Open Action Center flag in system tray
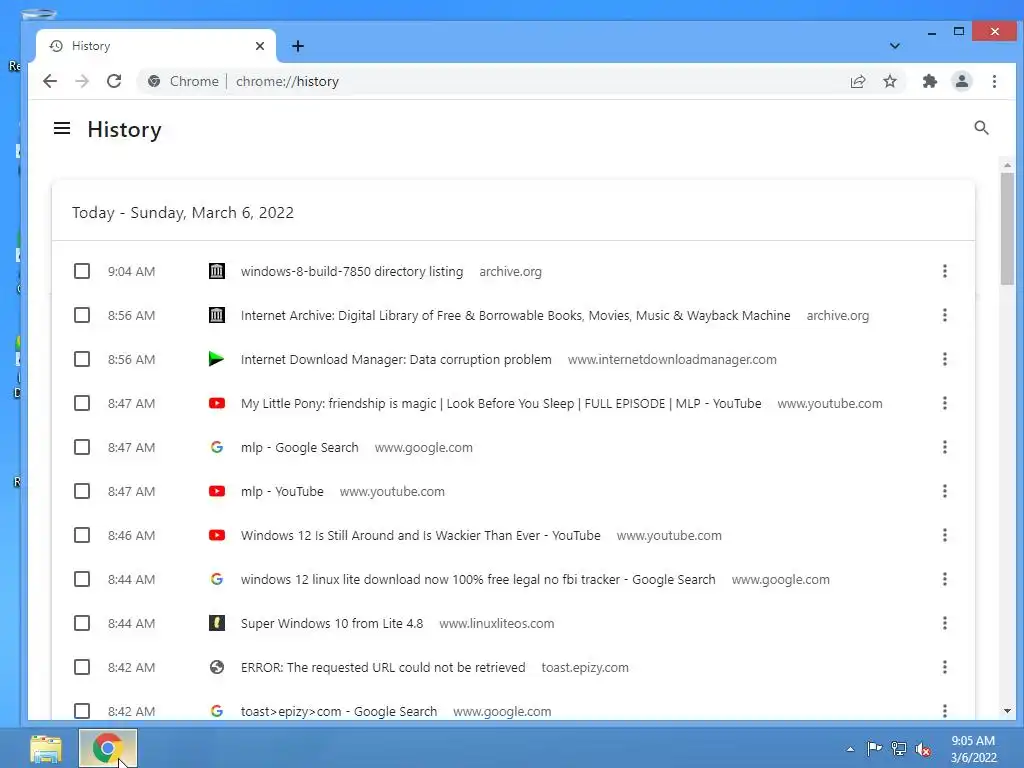 point(874,748)
